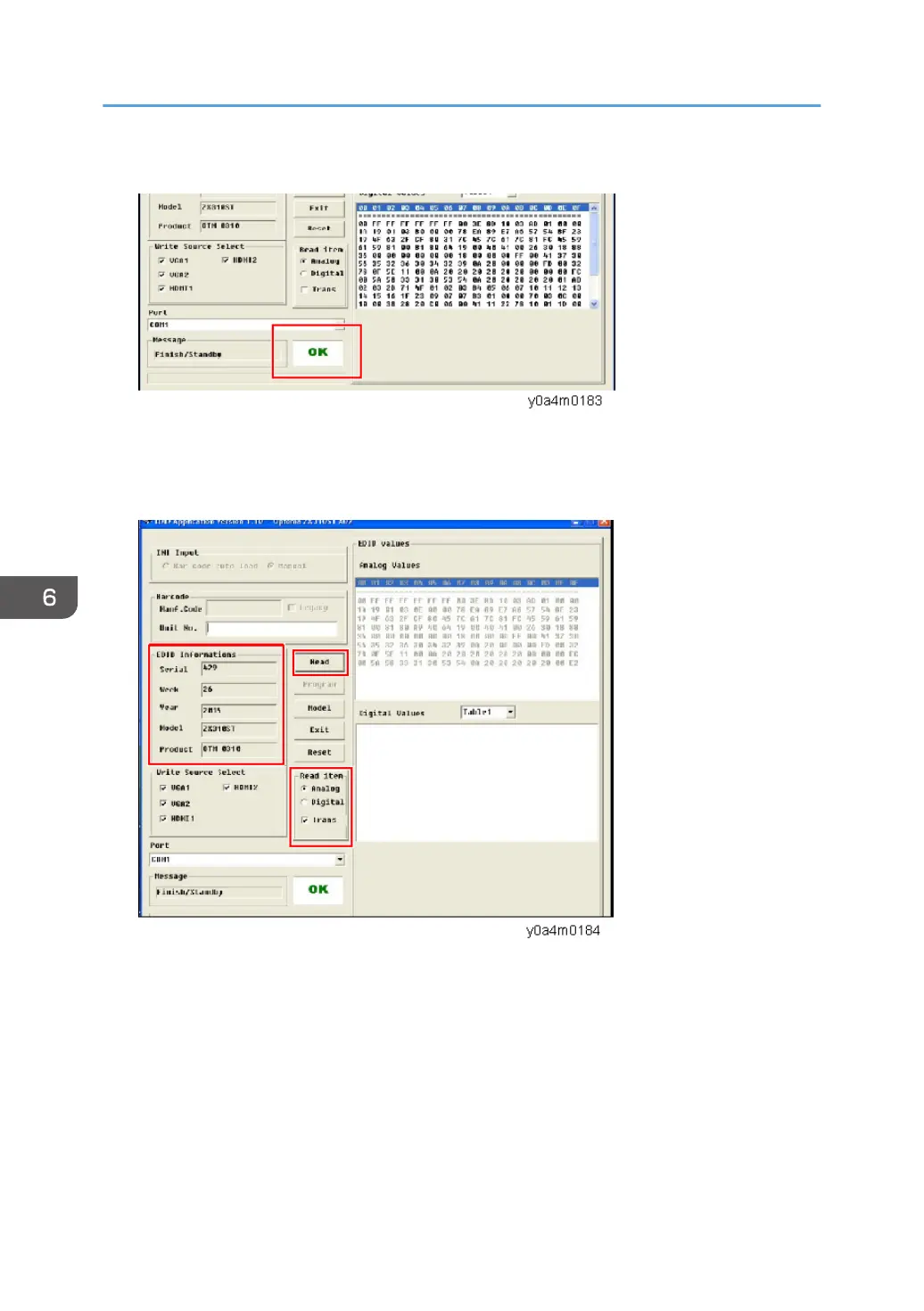Open Table1 dropdown next to Digital Values
The width and height of the screenshot is (924, 1311).
point(510,713)
